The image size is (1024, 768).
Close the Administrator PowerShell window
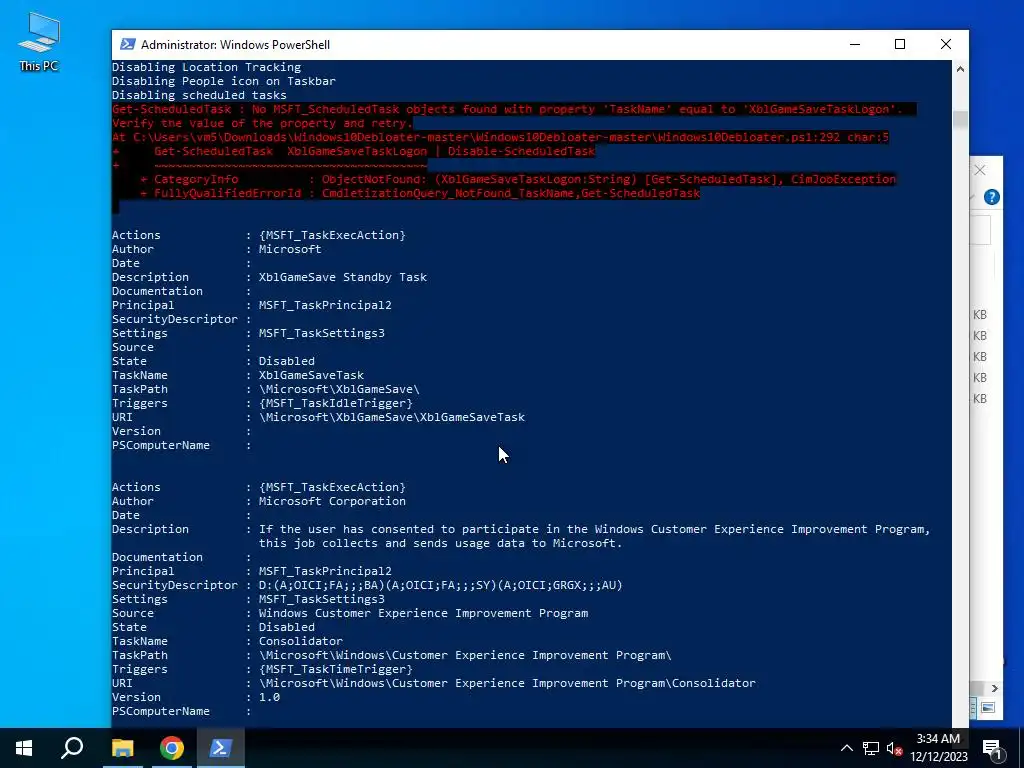point(946,44)
